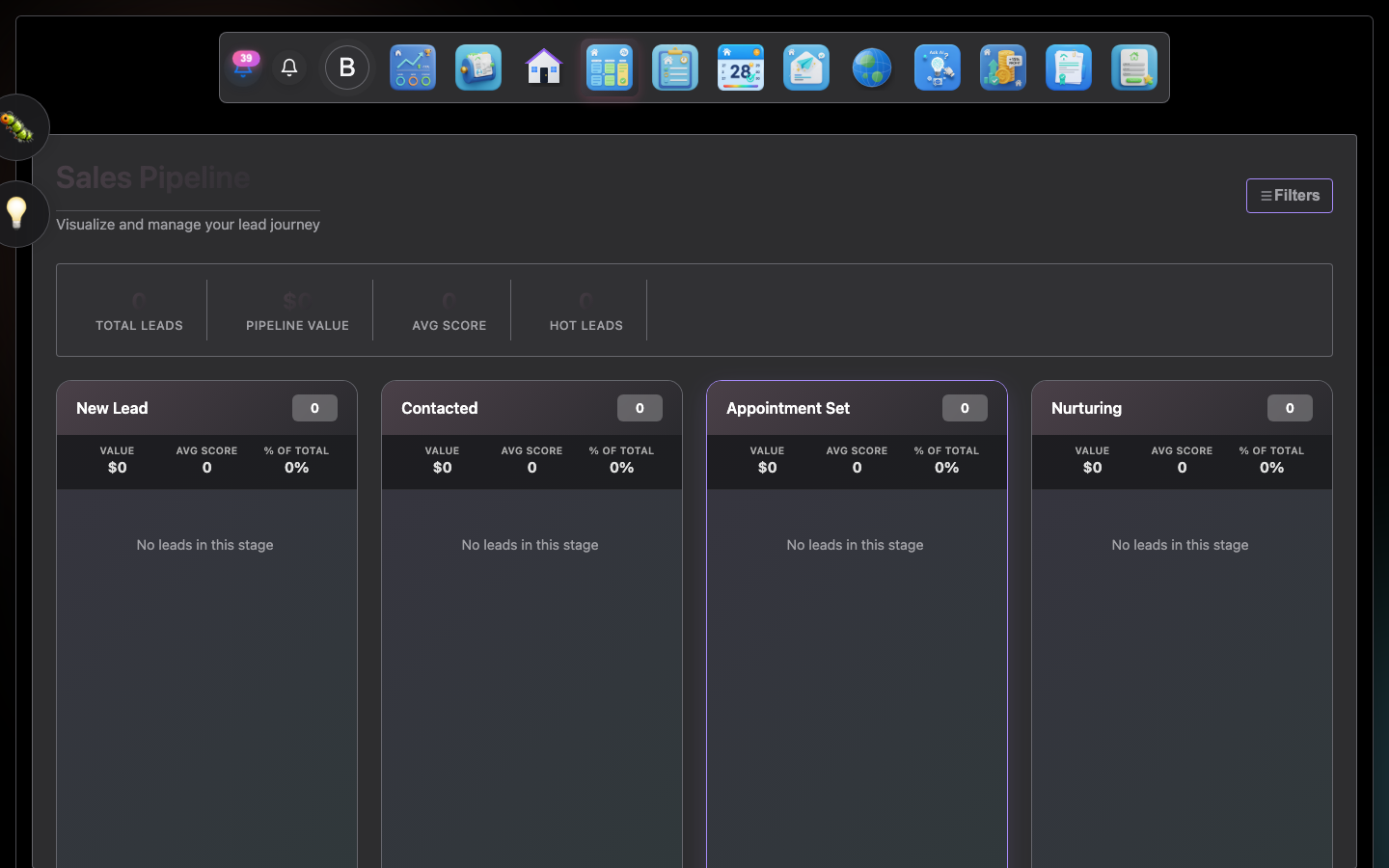Open the globe icon in the dock
Viewport: 1389px width, 868px height.
(872, 68)
